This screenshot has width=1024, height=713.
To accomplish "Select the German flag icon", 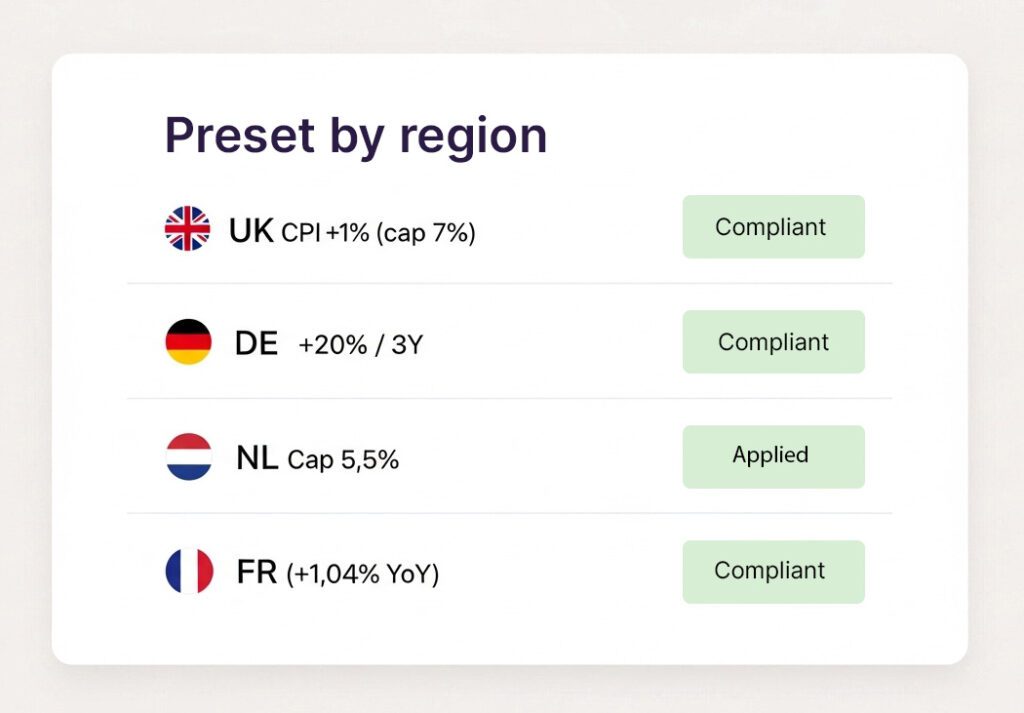I will pos(187,342).
